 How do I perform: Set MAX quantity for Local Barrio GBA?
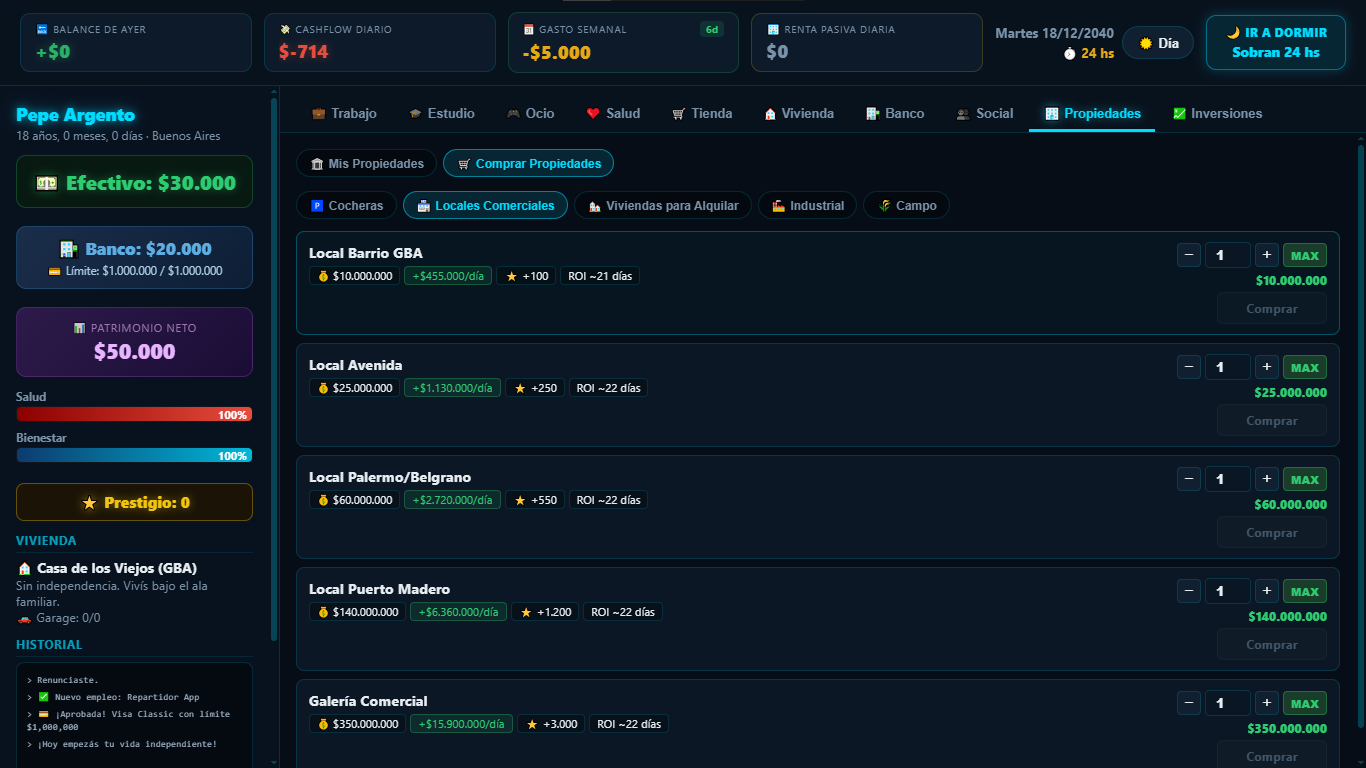pos(1305,255)
